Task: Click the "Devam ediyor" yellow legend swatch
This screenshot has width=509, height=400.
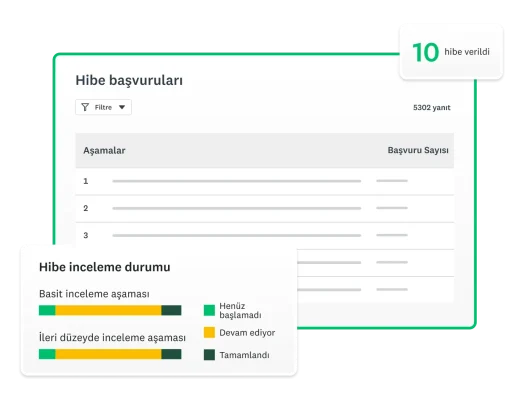Action: (x=209, y=332)
